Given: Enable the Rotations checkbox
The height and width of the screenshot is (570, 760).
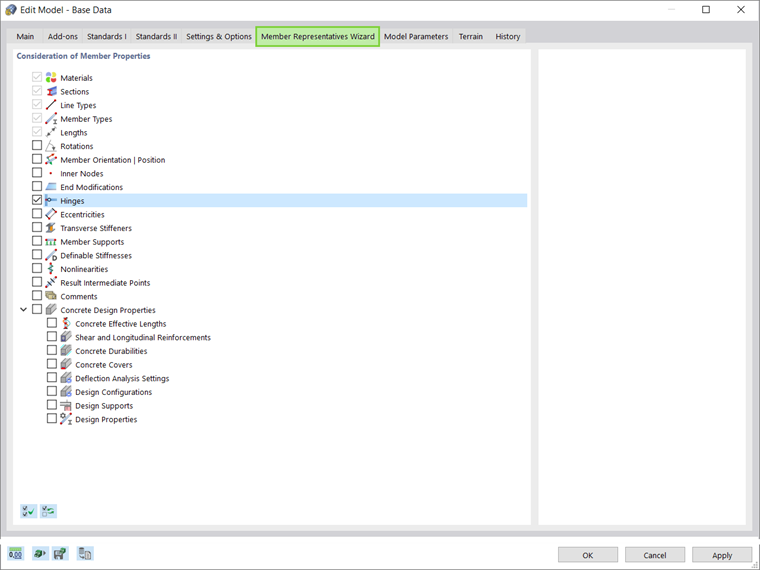Looking at the screenshot, I should coord(37,145).
